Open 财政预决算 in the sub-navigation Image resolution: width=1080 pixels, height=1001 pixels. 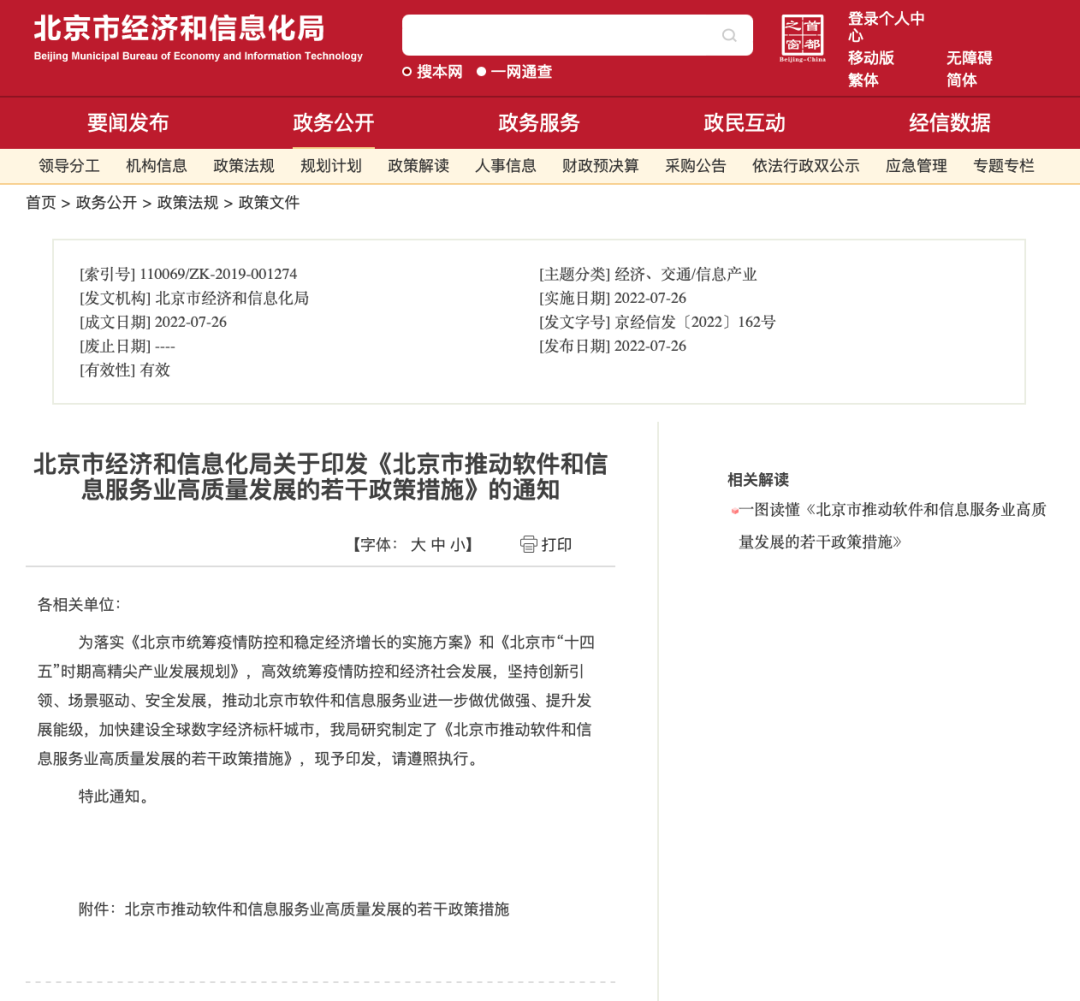pyautogui.click(x=600, y=166)
